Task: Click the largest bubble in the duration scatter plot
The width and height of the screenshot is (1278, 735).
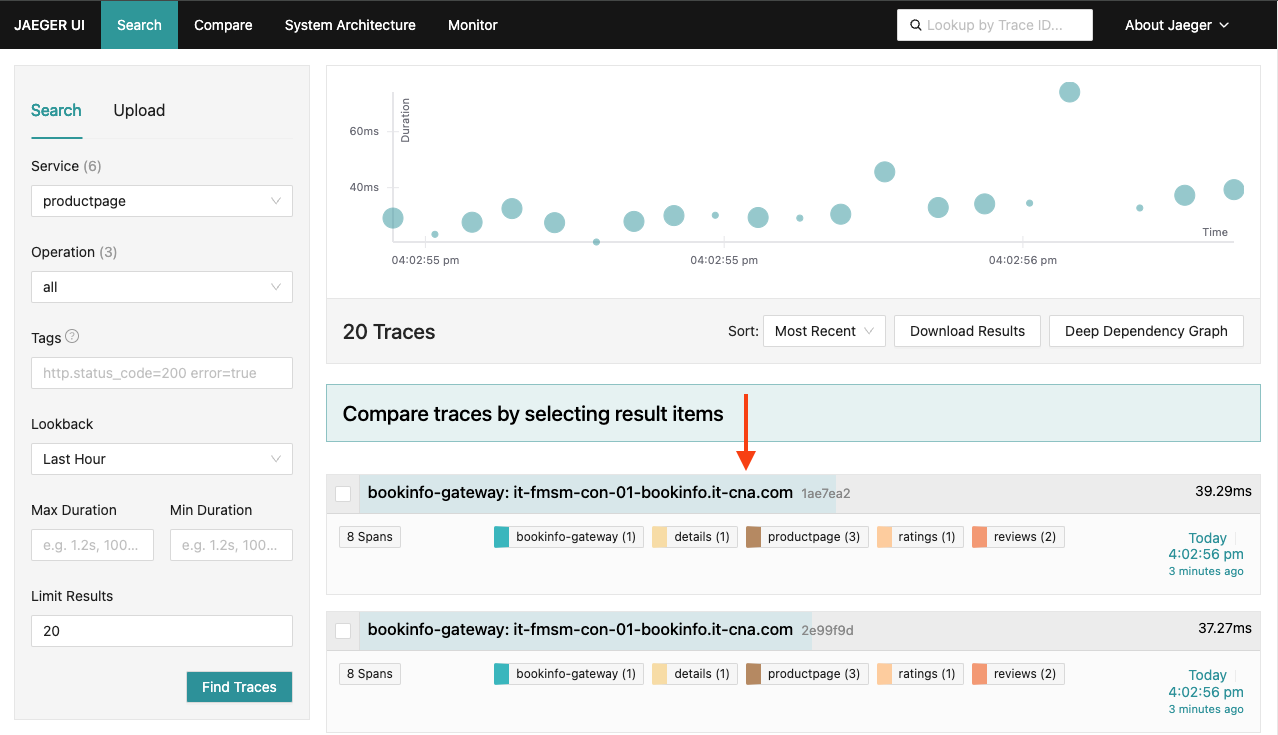Action: [1069, 91]
